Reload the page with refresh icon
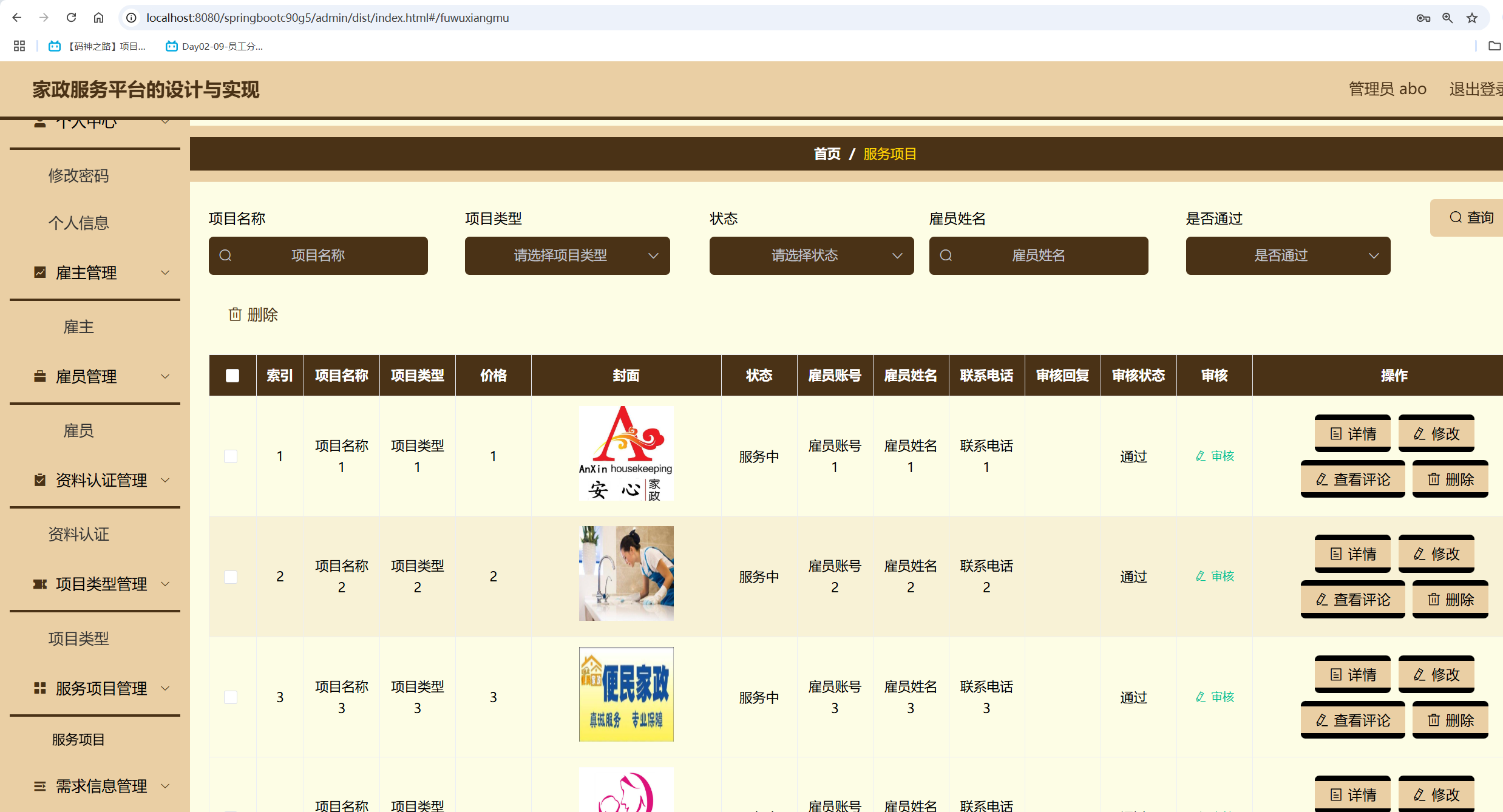The image size is (1503, 812). pos(71,18)
